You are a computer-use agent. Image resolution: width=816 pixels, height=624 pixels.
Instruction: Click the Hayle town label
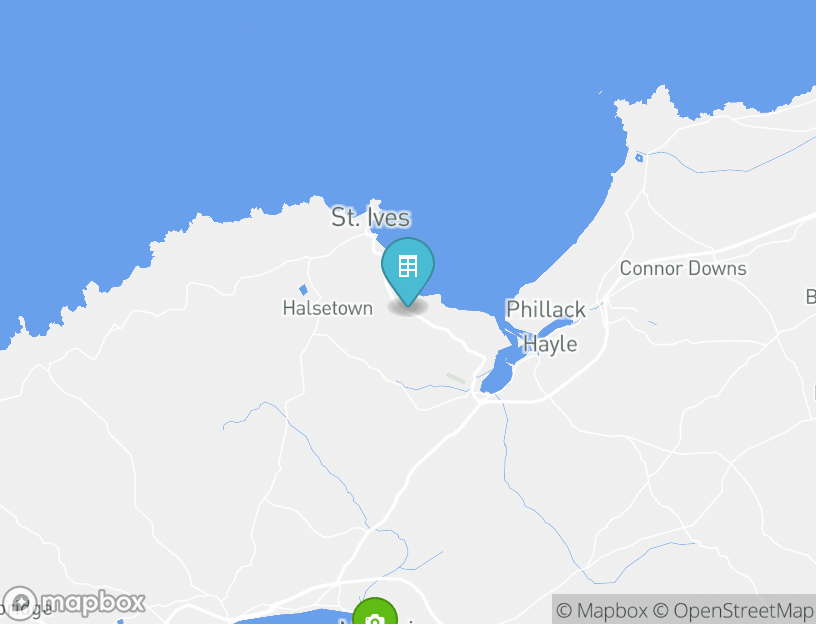pos(550,344)
